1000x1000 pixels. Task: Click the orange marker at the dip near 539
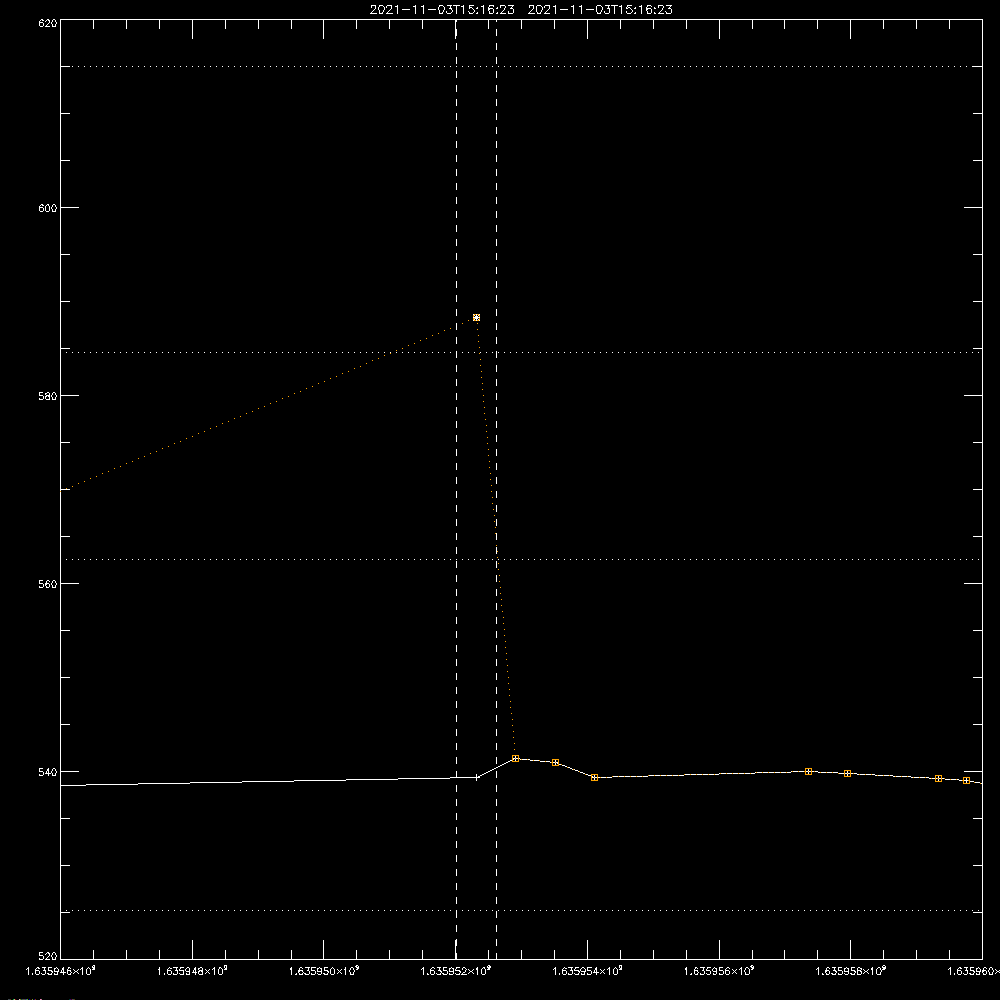(594, 777)
